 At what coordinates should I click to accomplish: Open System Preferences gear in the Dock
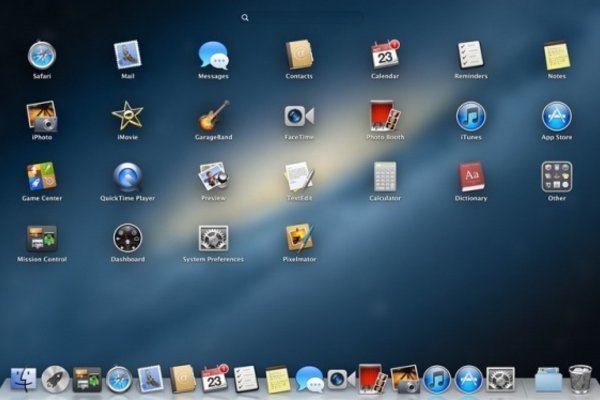pyautogui.click(x=500, y=379)
